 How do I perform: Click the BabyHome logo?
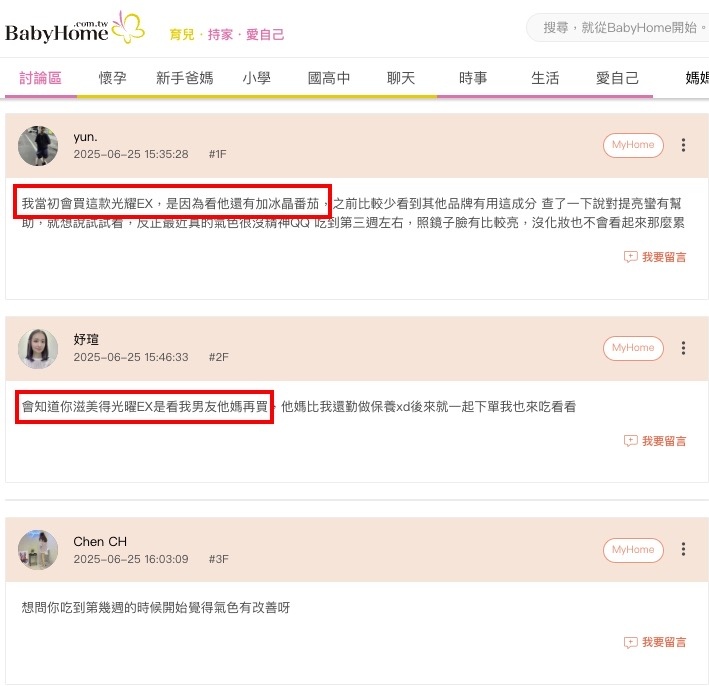(x=75, y=28)
